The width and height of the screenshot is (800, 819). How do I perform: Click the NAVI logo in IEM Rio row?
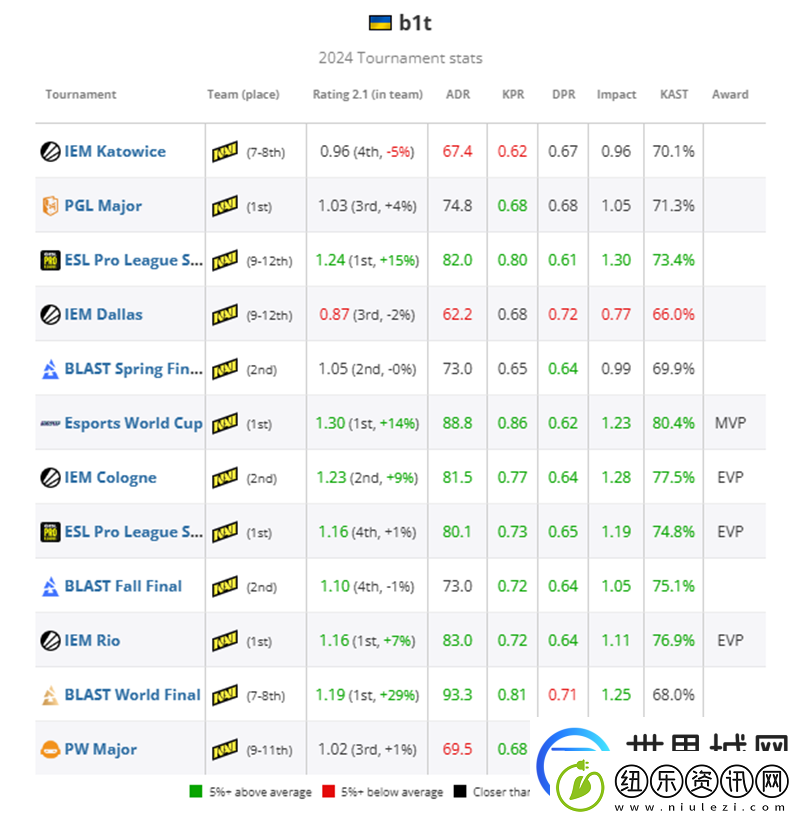[225, 641]
